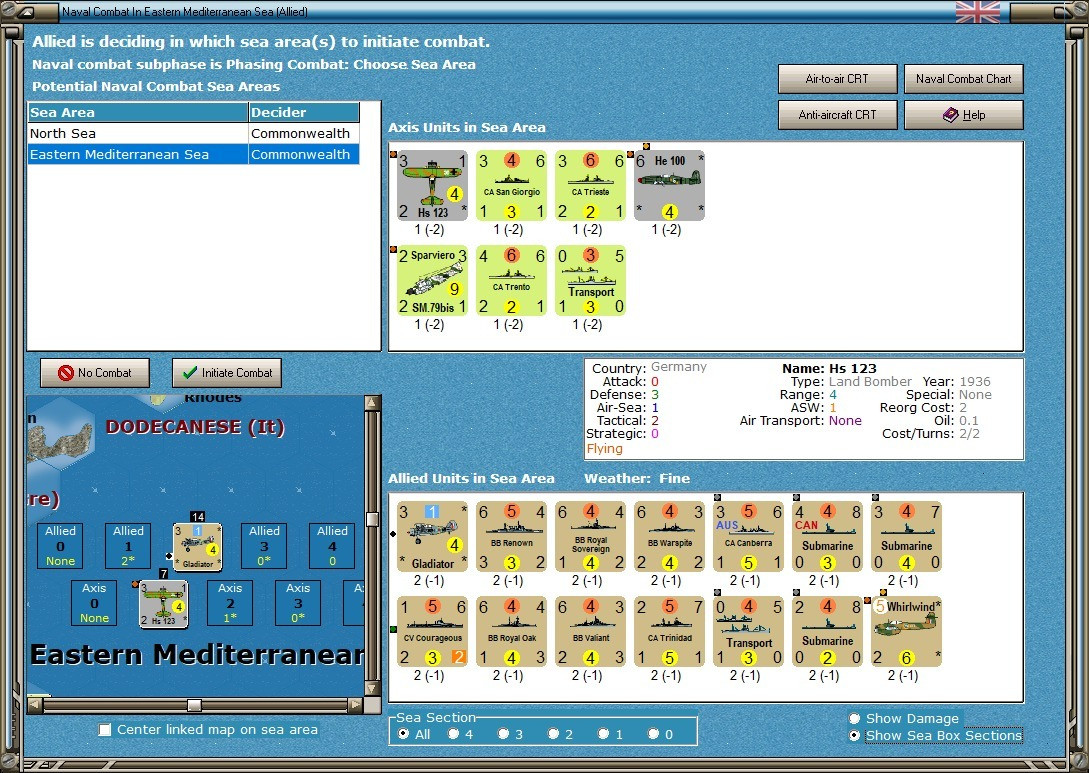Click the Allied 1 sea box on map

128,546
